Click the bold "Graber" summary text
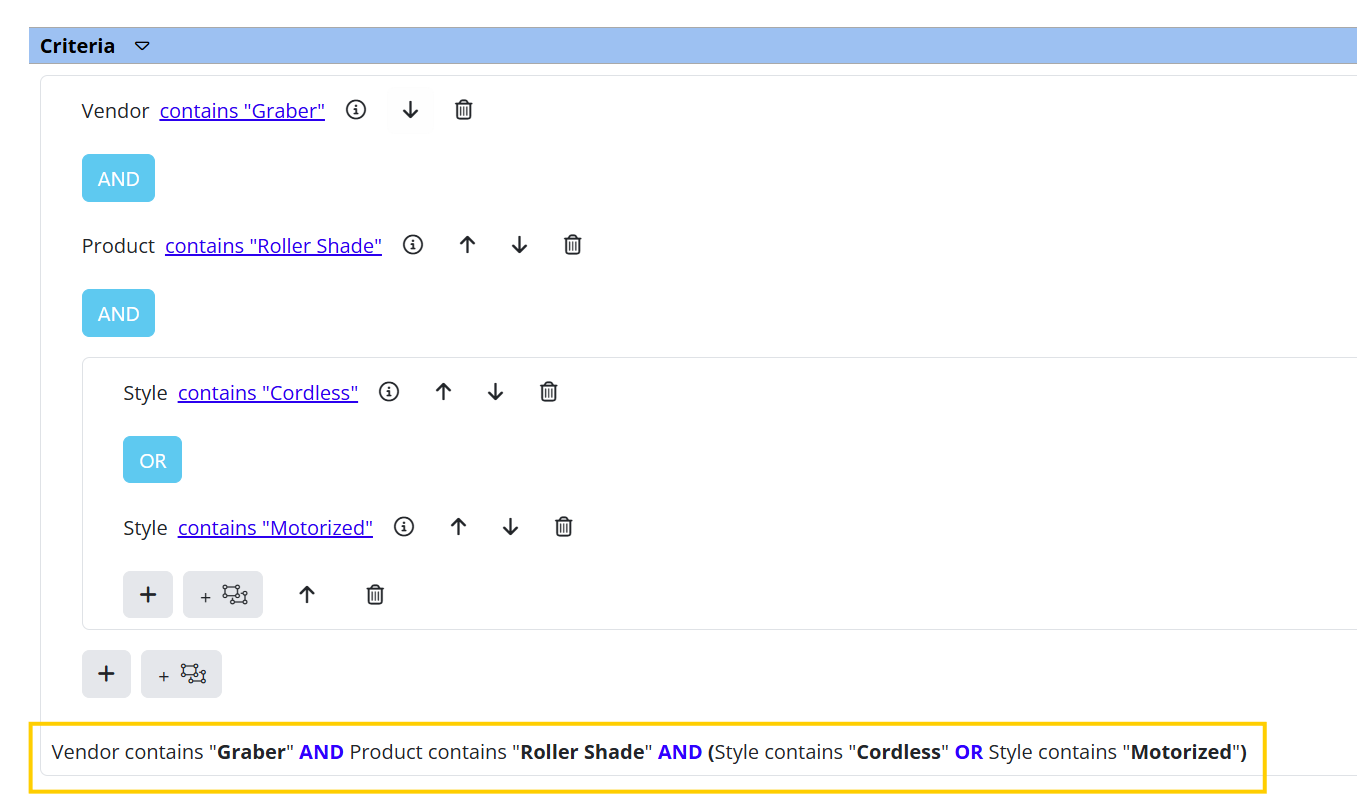The width and height of the screenshot is (1357, 805). (x=251, y=752)
